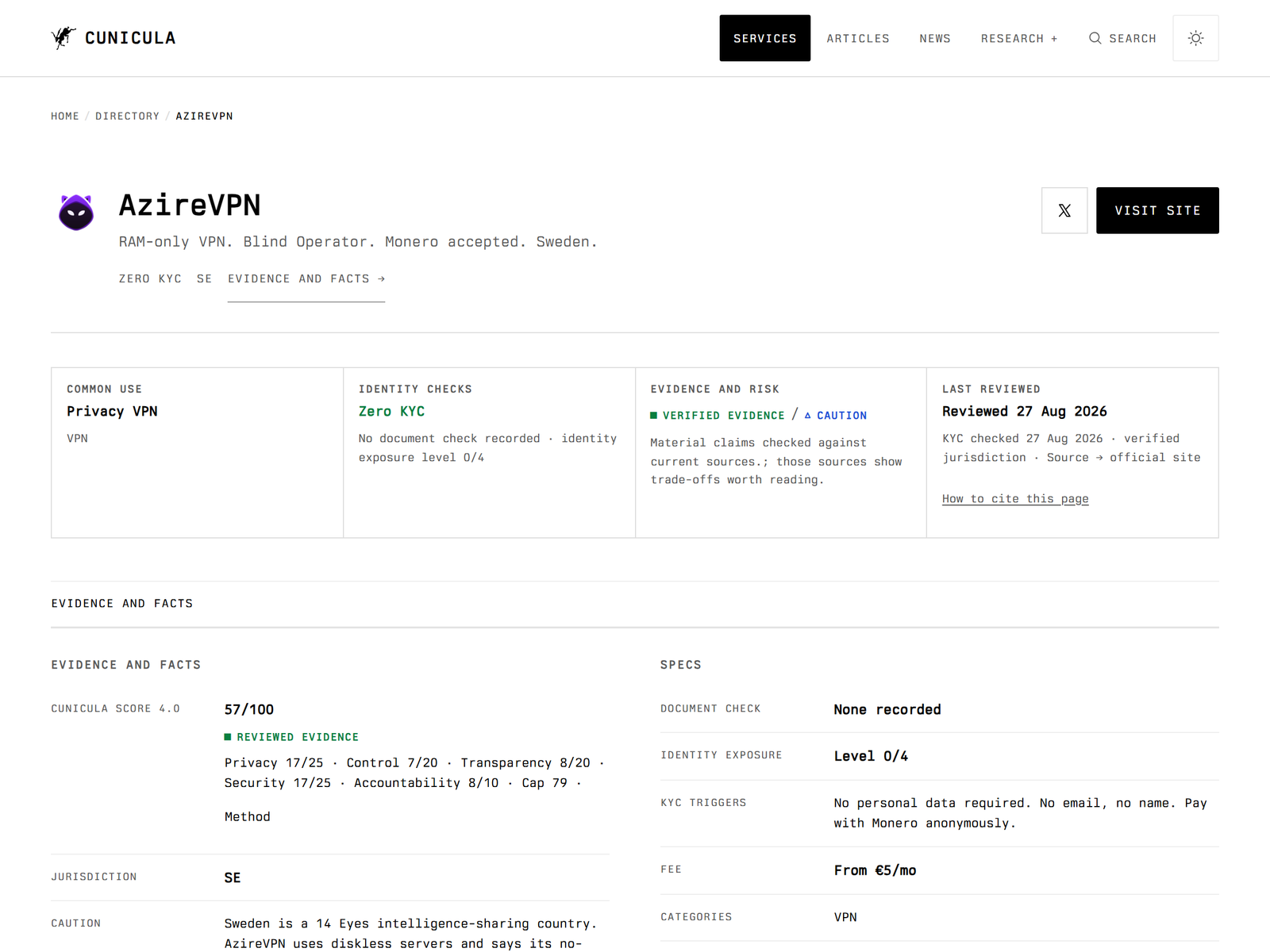Click the KYC Triggers label
This screenshot has height=952, width=1270.
tap(703, 803)
